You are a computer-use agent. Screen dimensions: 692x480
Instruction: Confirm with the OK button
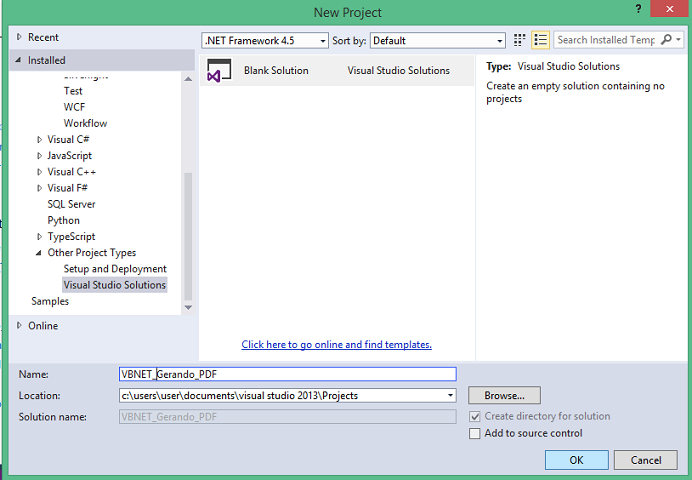[576, 460]
